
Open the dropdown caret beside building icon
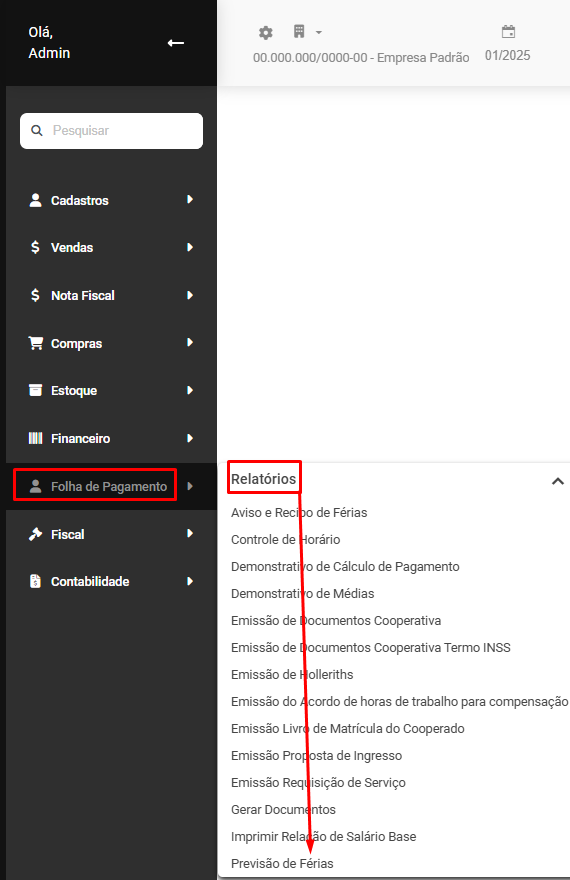tap(319, 33)
